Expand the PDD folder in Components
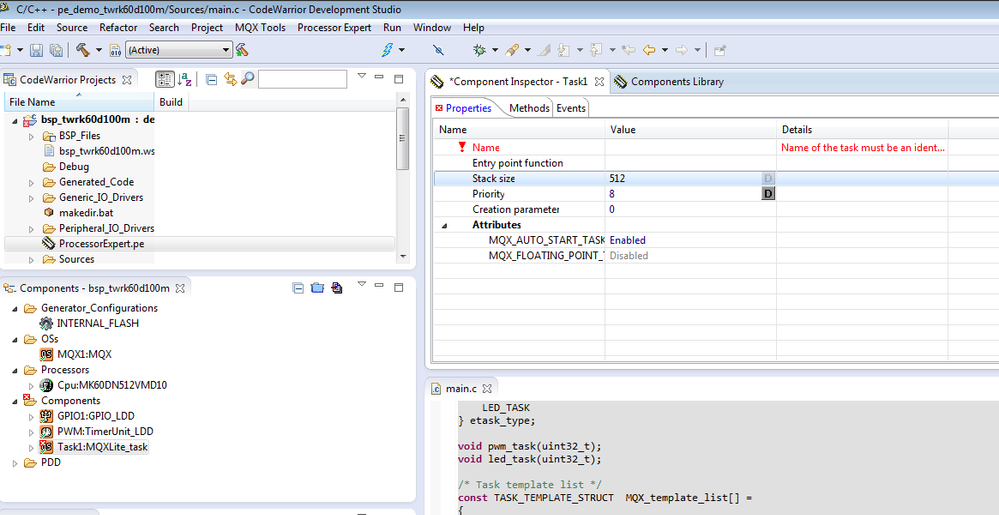 (x=15, y=463)
